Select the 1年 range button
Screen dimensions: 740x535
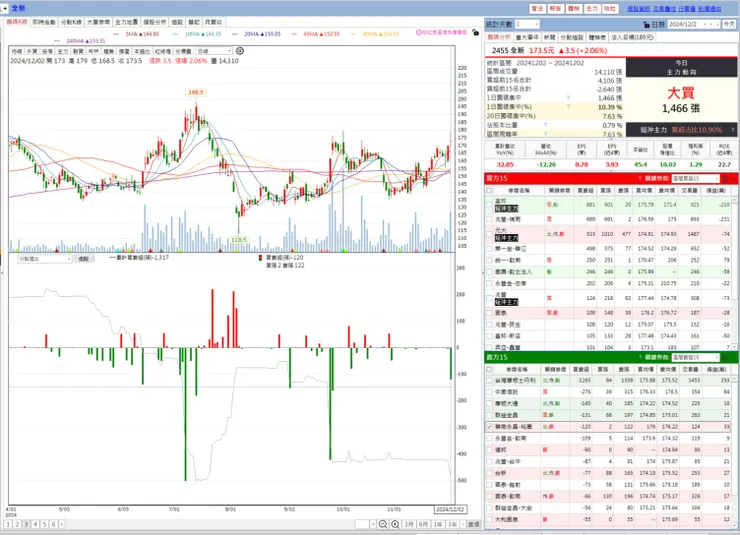(x=438, y=524)
